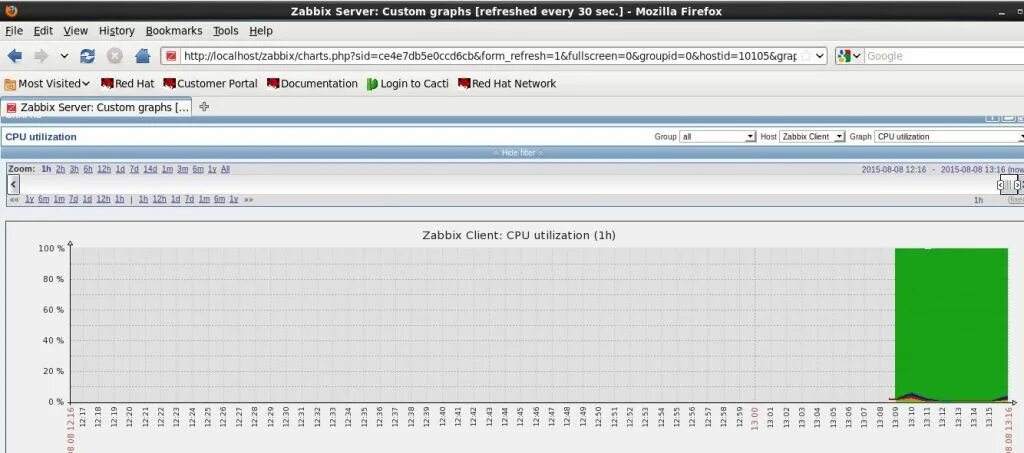Open the View menu

(76, 31)
